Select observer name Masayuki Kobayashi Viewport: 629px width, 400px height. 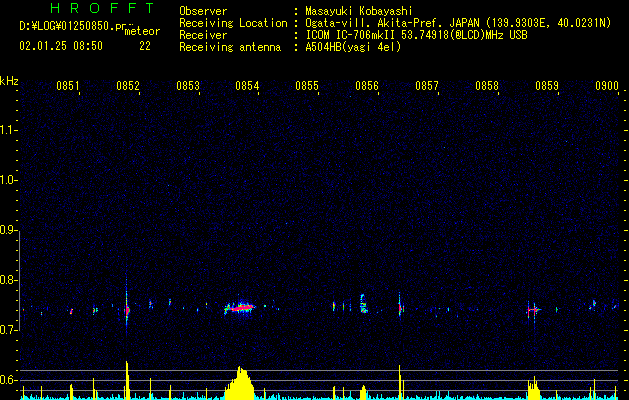pos(359,11)
